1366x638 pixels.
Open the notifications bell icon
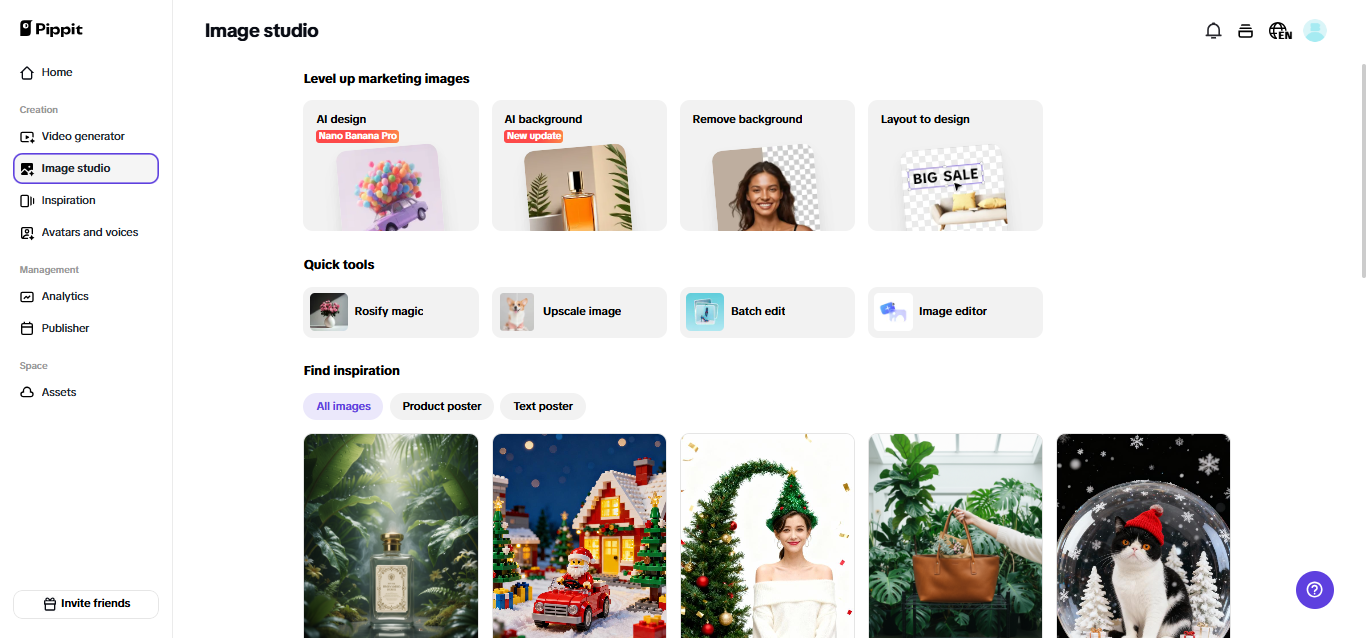coord(1213,31)
